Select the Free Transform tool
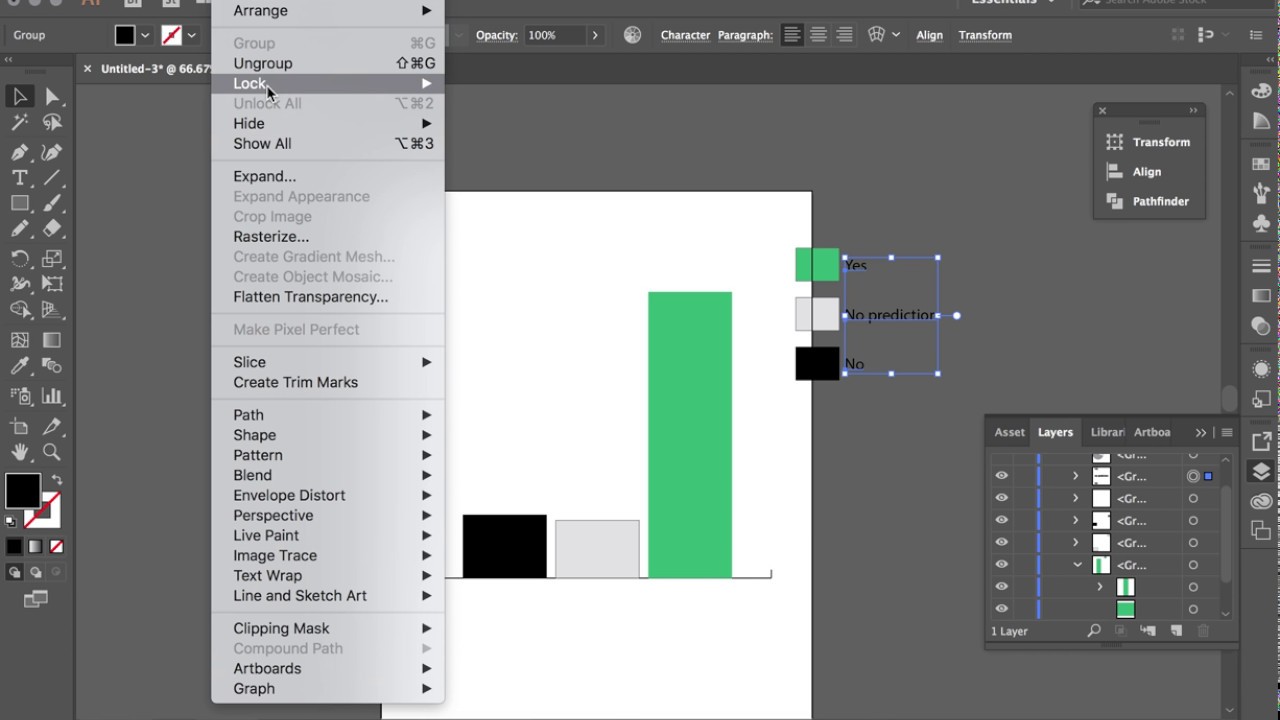Viewport: 1280px width, 720px height. pos(52,285)
